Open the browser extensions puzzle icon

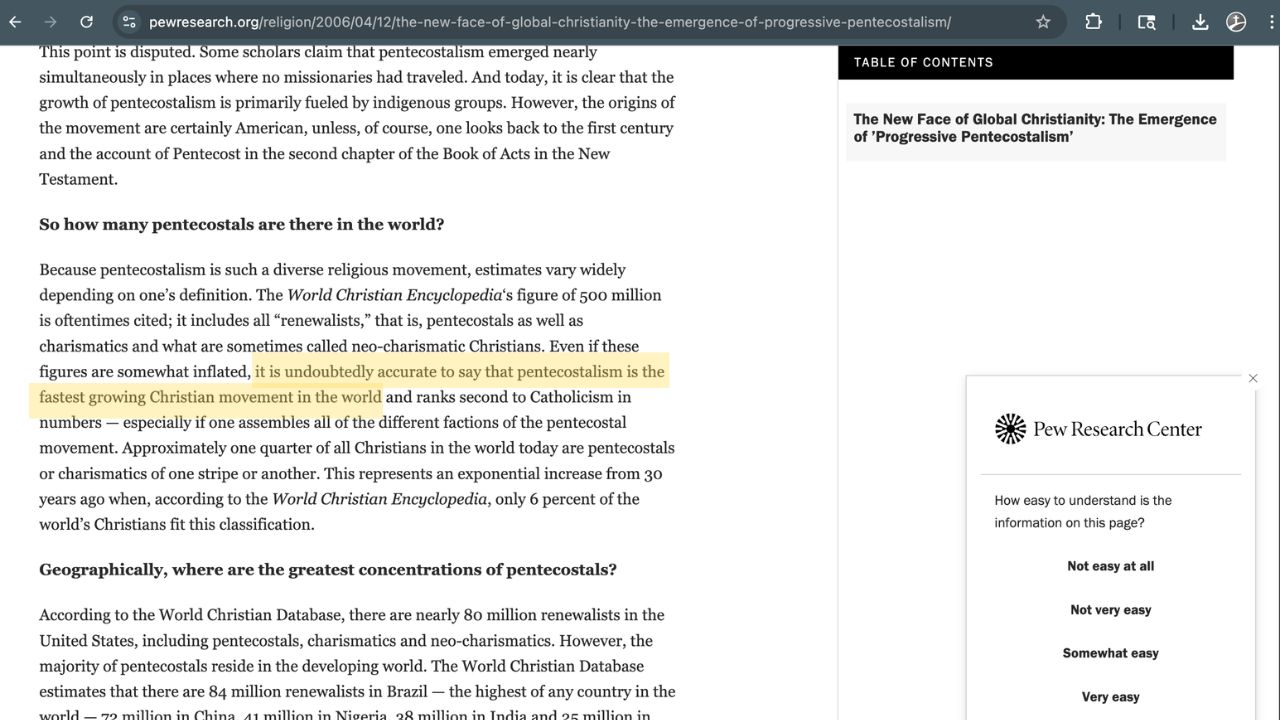coord(1093,22)
